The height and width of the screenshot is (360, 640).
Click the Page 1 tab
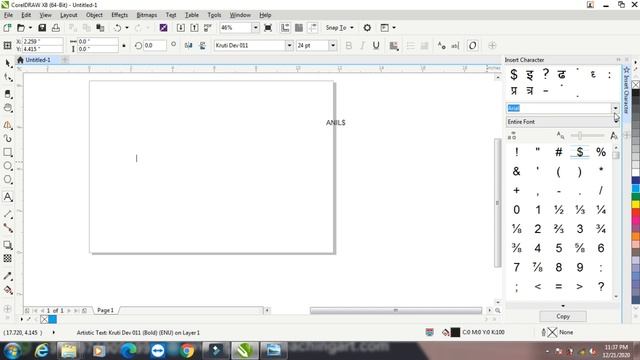[x=105, y=310]
